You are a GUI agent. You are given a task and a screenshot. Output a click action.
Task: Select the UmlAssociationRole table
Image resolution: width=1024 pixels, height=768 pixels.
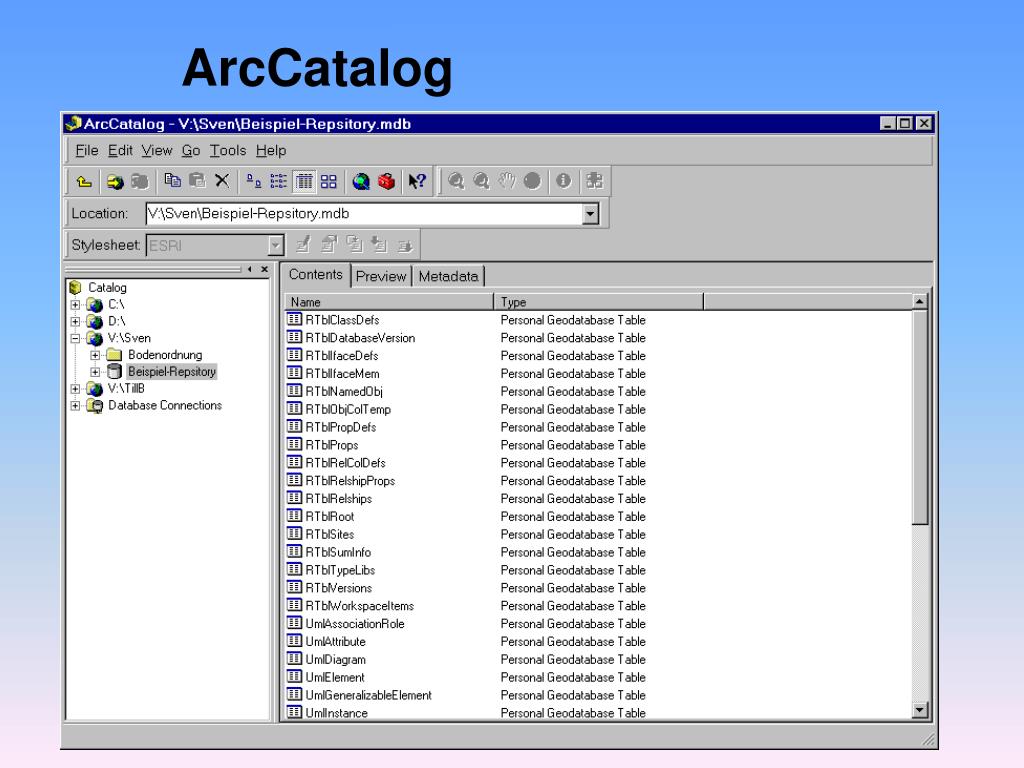(x=355, y=624)
